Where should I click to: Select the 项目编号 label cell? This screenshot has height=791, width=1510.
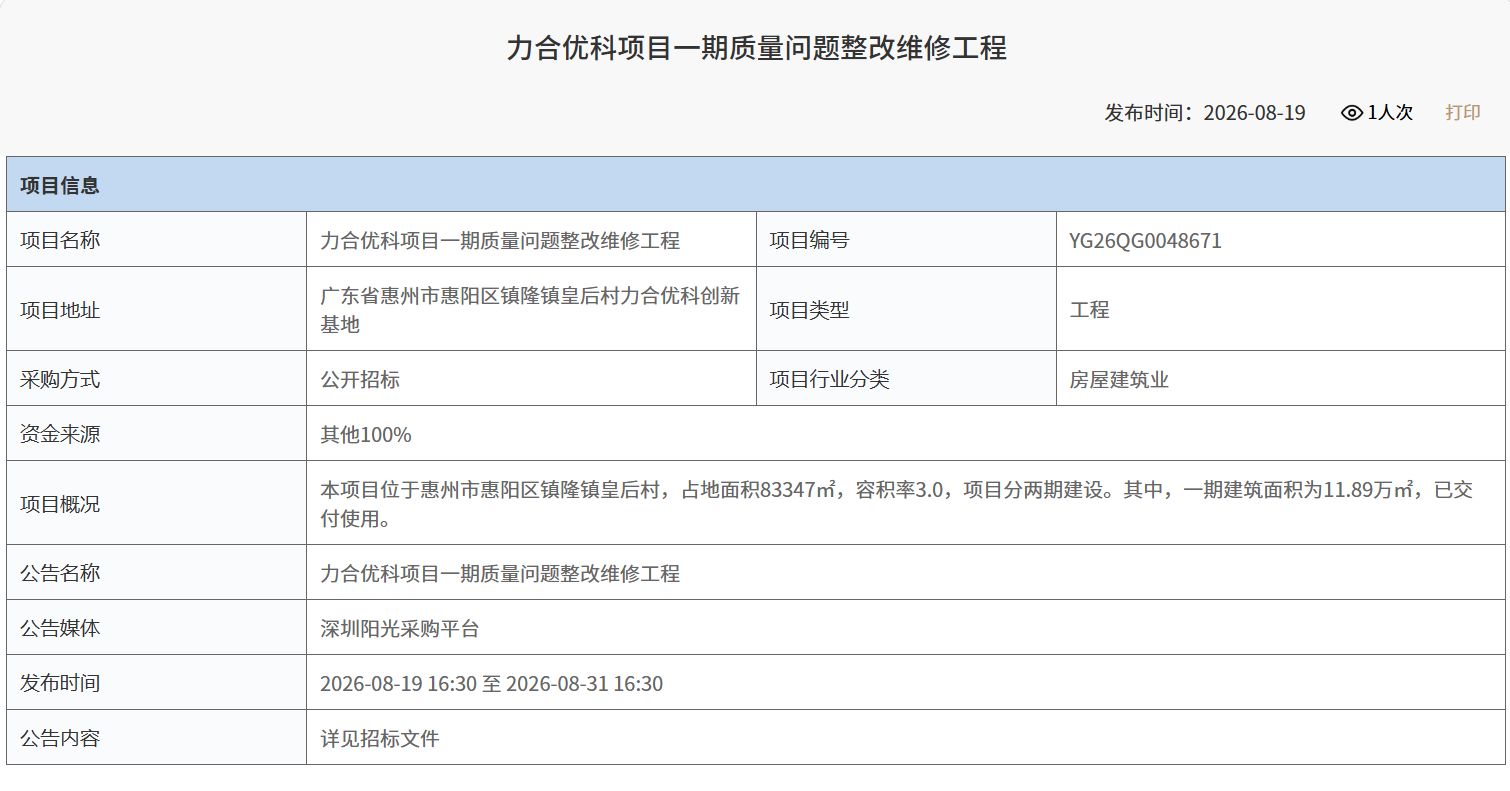pyautogui.click(x=907, y=240)
